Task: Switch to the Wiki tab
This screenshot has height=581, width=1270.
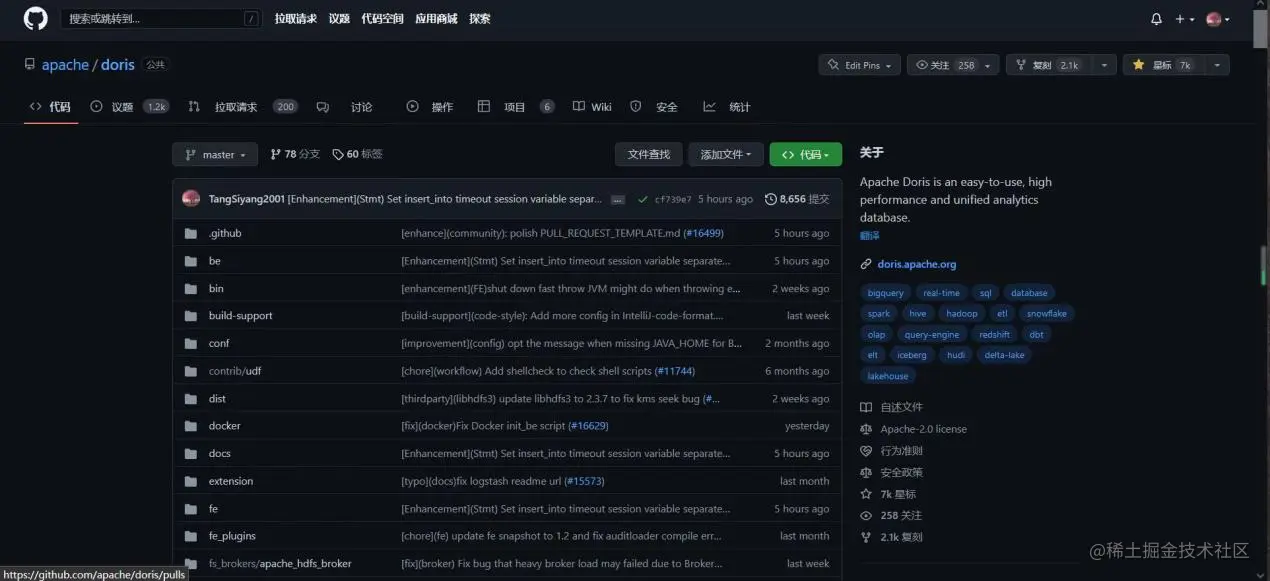Action: (592, 107)
